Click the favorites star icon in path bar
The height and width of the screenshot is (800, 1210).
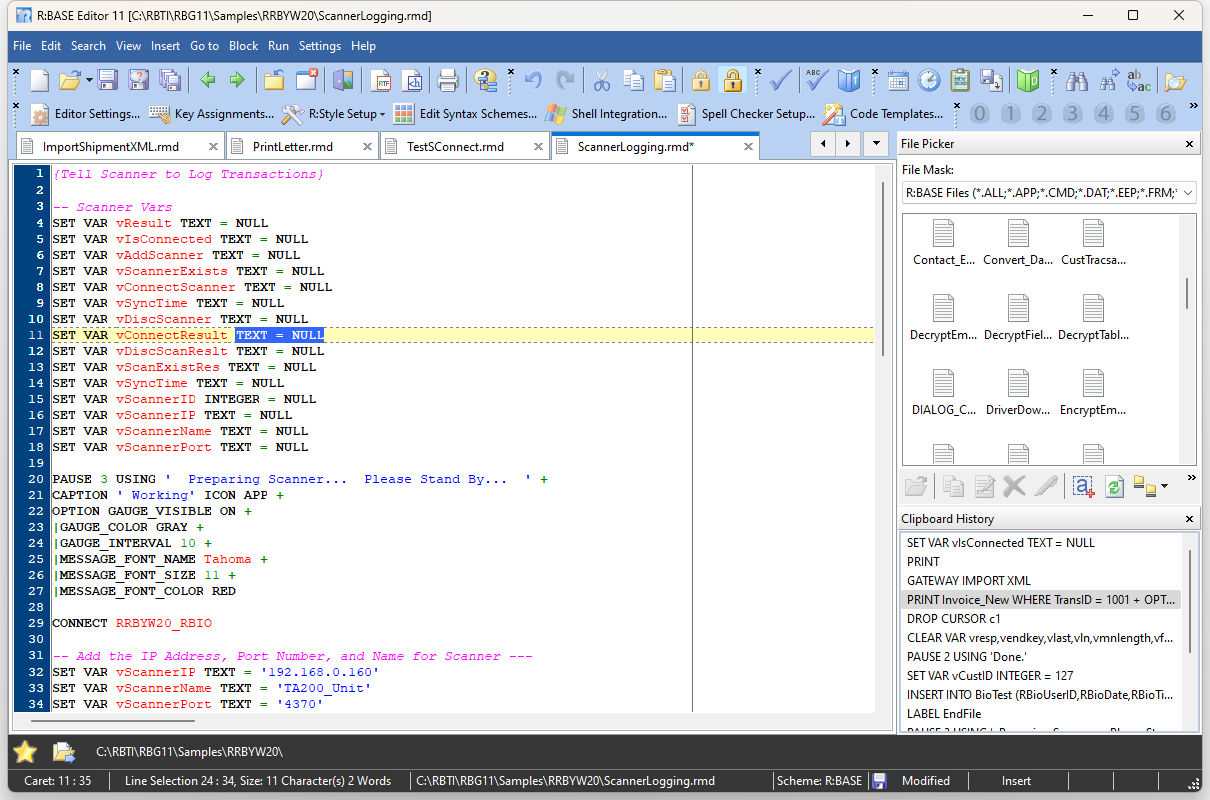[25, 752]
